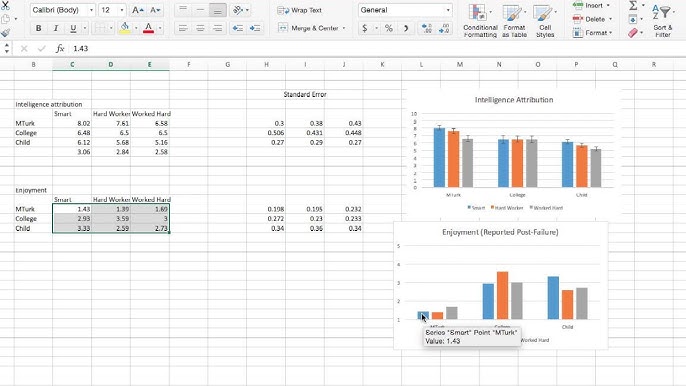Screen dimensions: 686x386
Task: Click the Merge & Center button
Action: pyautogui.click(x=312, y=28)
